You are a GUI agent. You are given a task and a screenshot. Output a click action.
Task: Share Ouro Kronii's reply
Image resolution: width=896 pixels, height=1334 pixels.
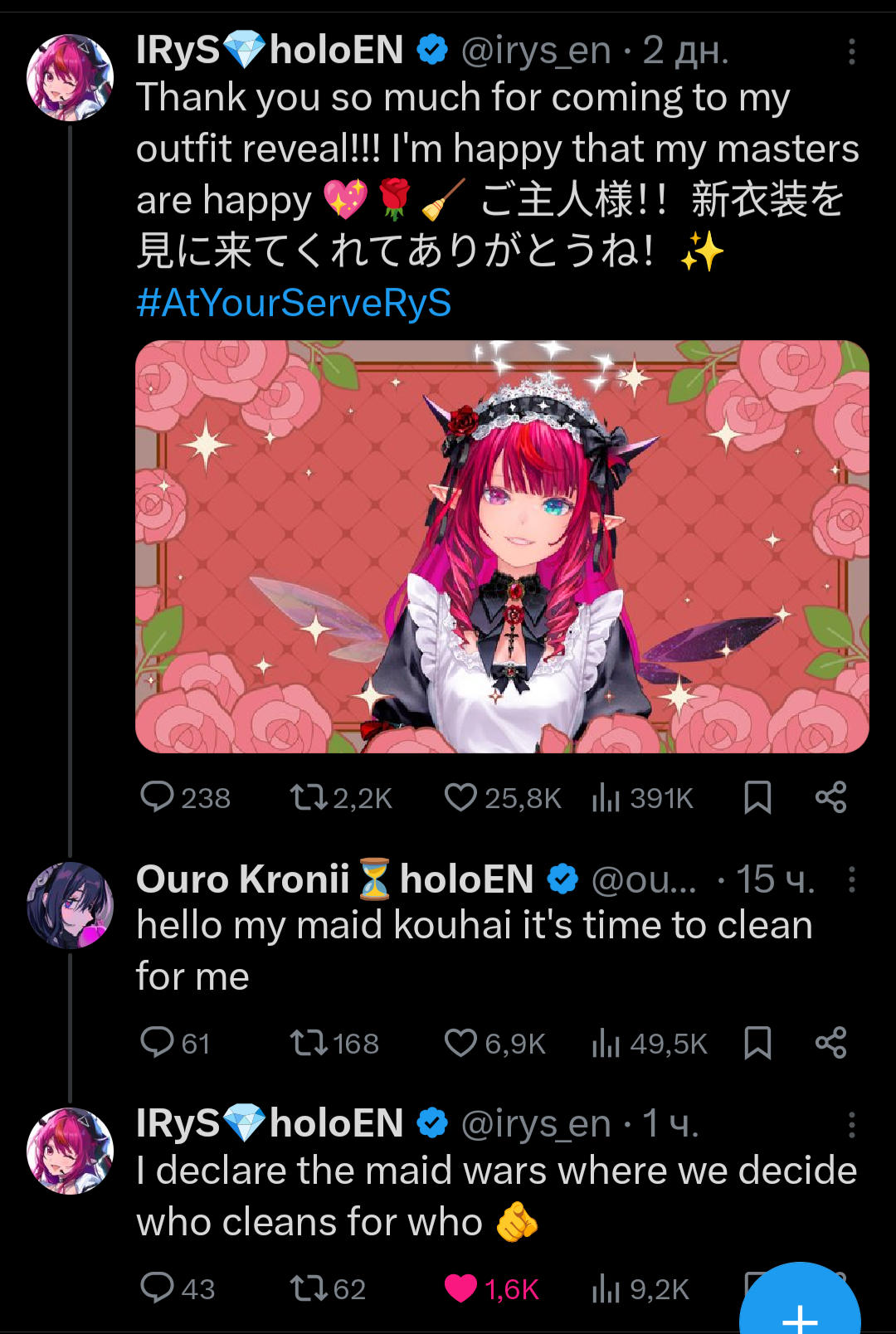830,1043
